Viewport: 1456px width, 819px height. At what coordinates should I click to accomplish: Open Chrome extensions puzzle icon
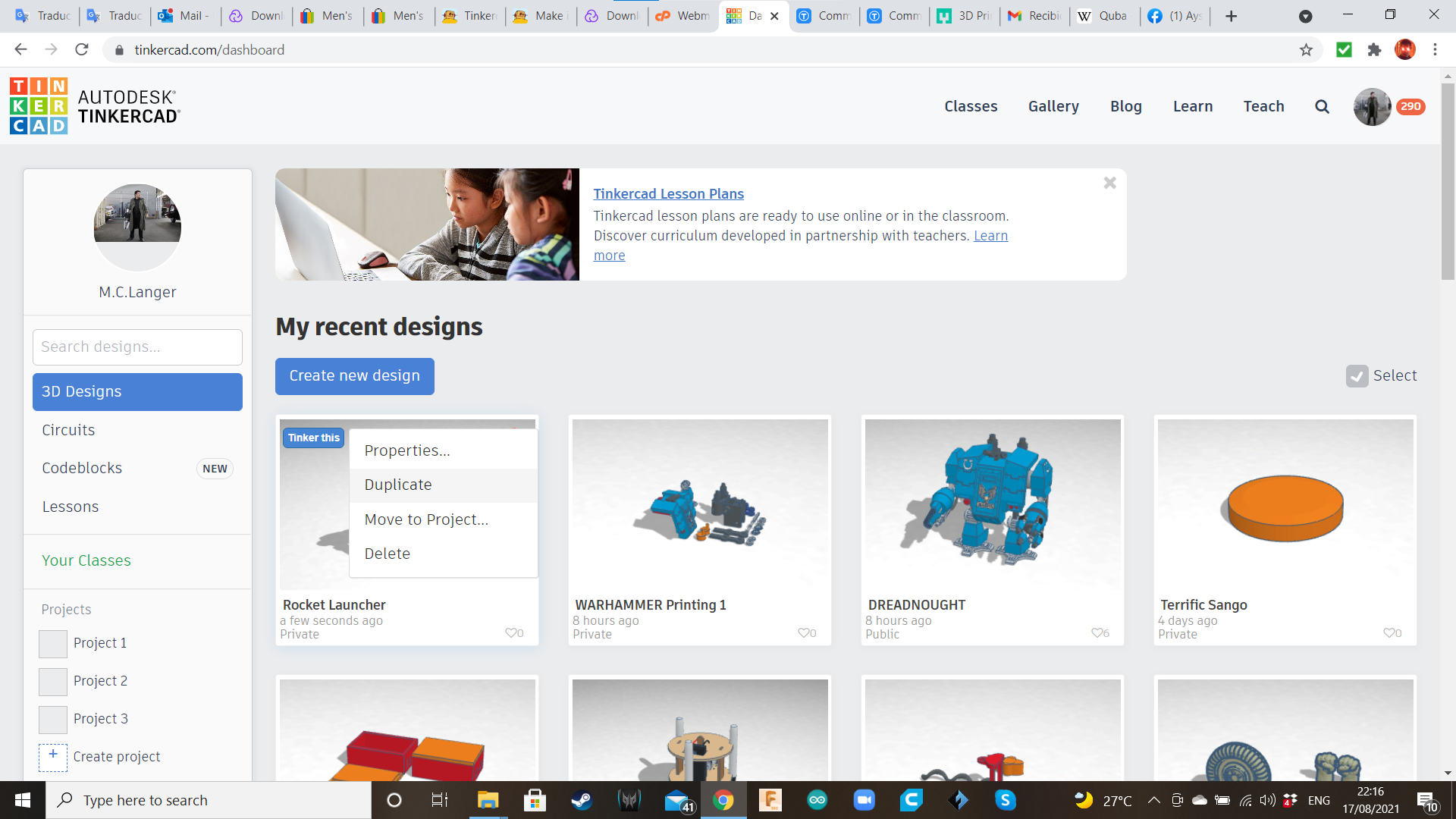click(x=1374, y=50)
